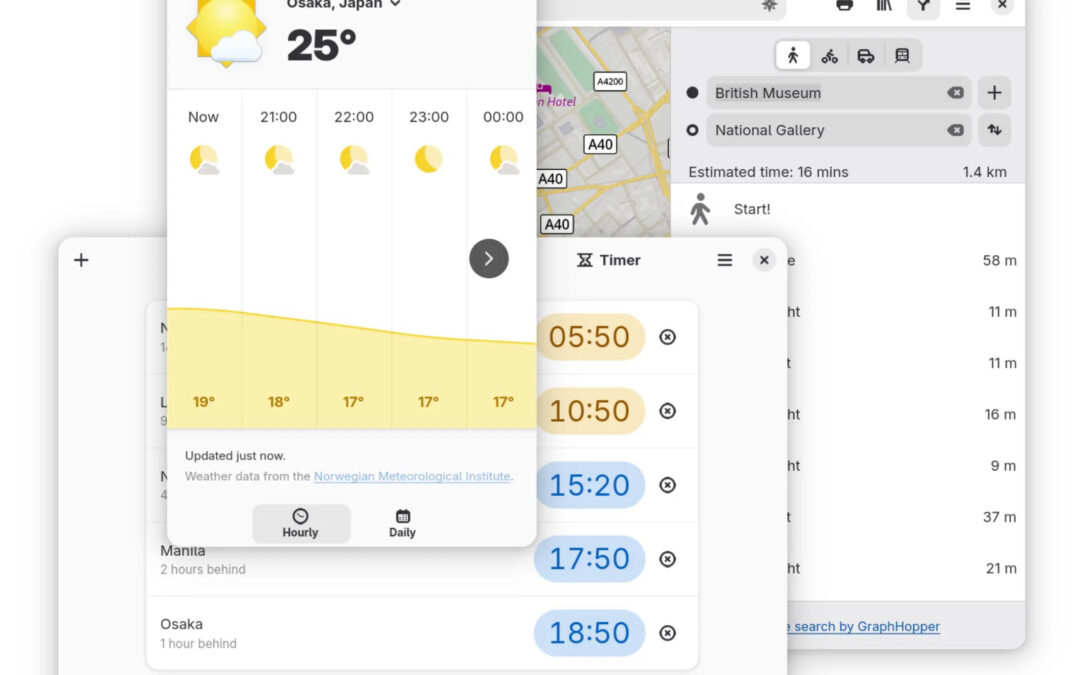Click the 37 m route step distance

point(999,517)
